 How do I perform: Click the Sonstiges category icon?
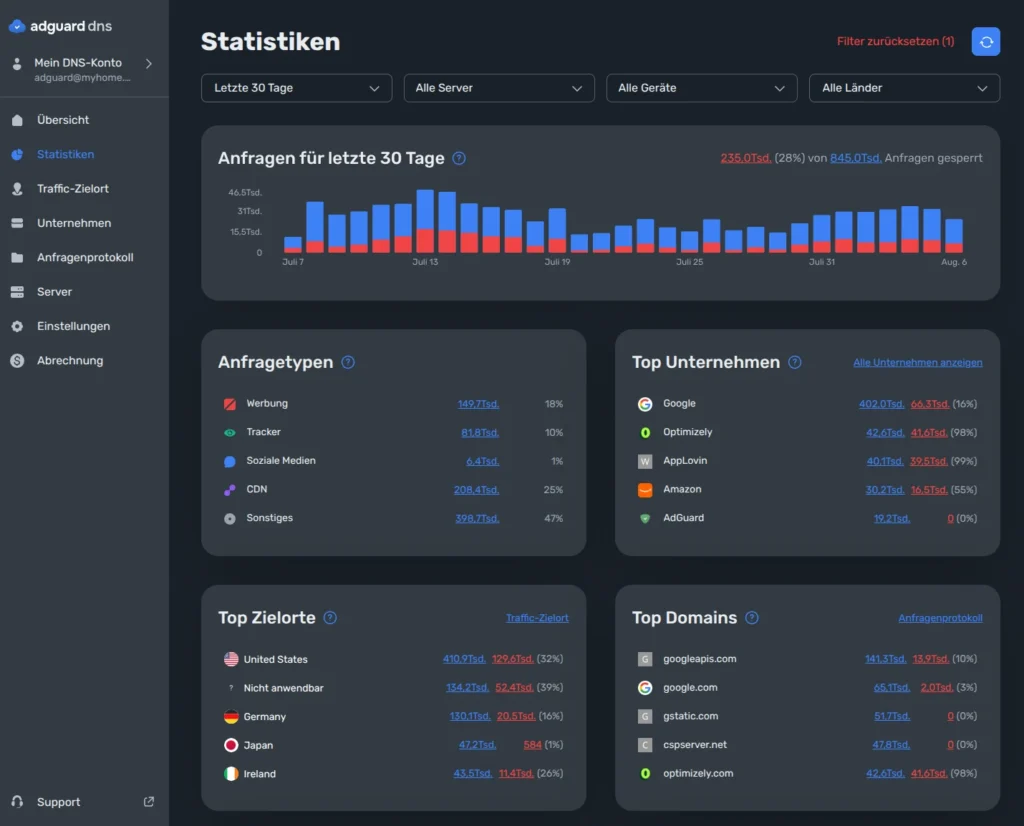[230, 519]
